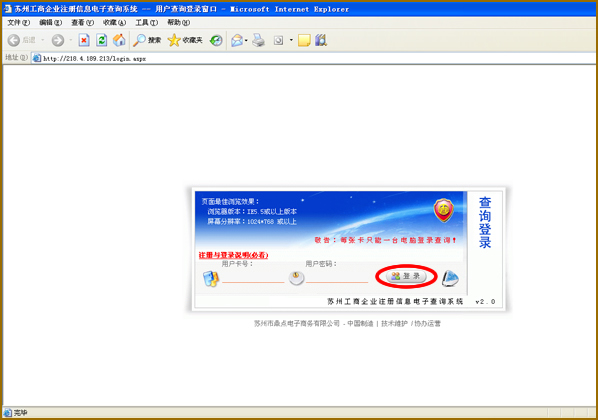Click the 苏州市鼎点电子商务有限公司 footer text
The height and width of the screenshot is (420, 598).
pyautogui.click(x=297, y=323)
